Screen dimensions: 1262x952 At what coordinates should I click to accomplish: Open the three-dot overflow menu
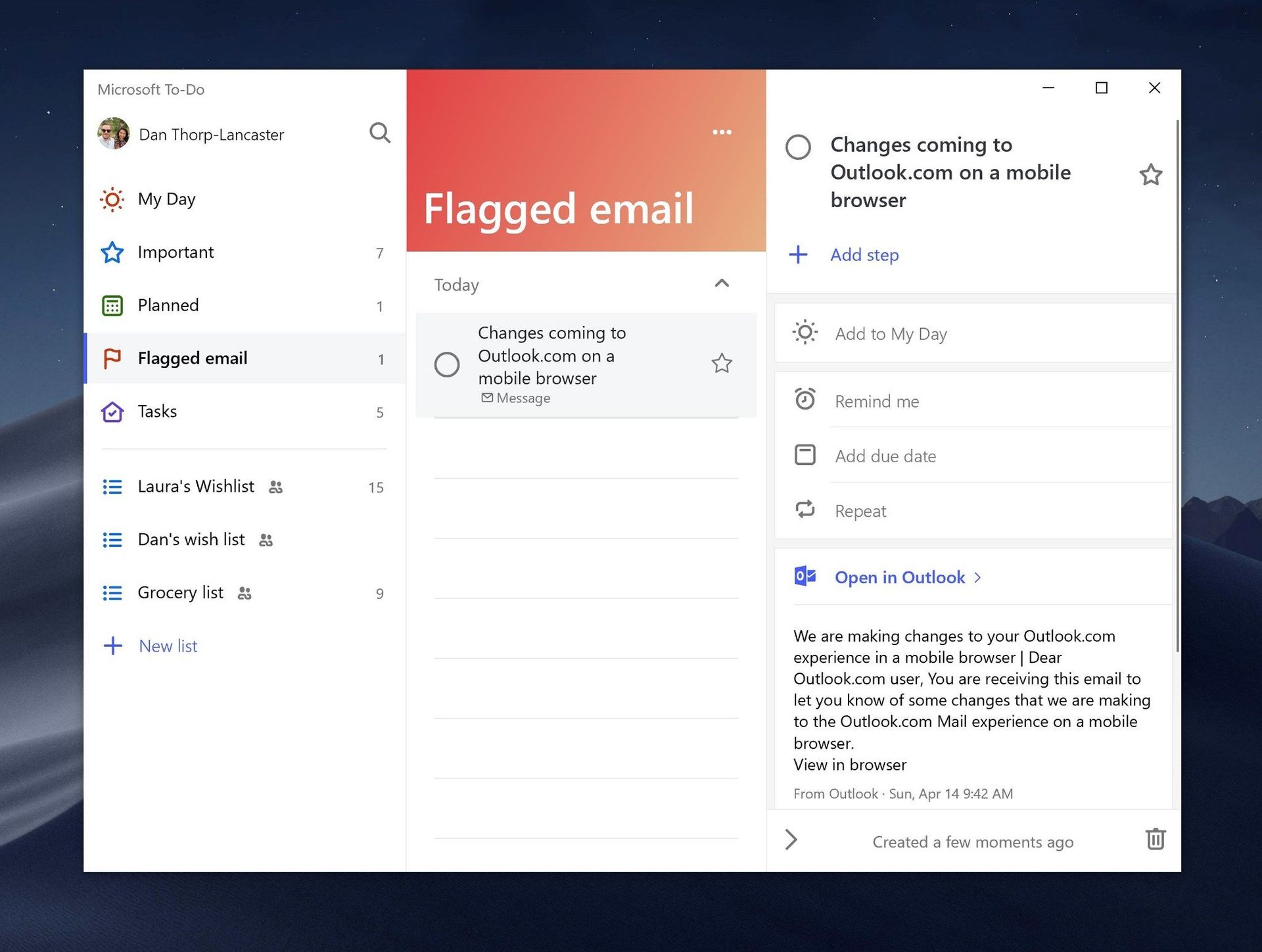pos(721,131)
